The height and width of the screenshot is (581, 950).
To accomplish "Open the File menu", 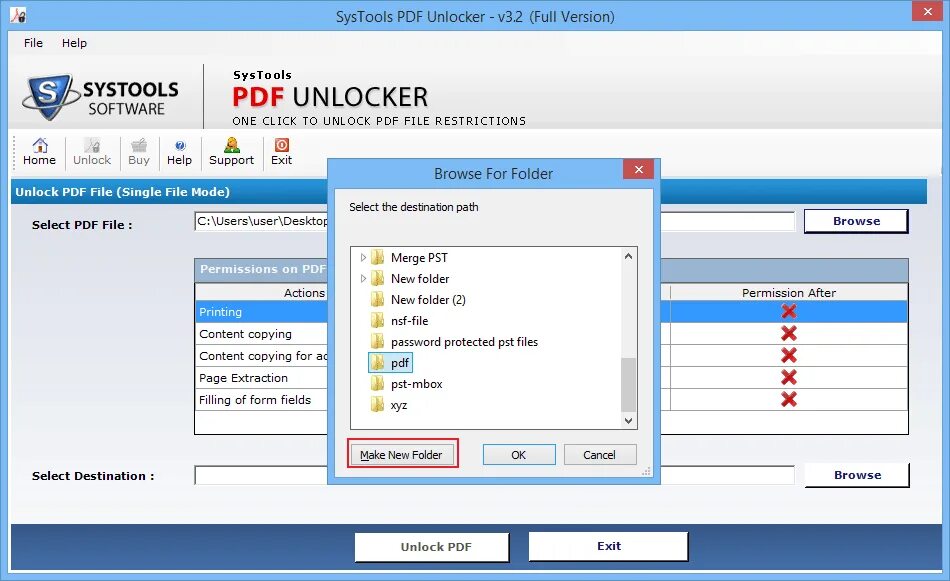I will pos(33,43).
